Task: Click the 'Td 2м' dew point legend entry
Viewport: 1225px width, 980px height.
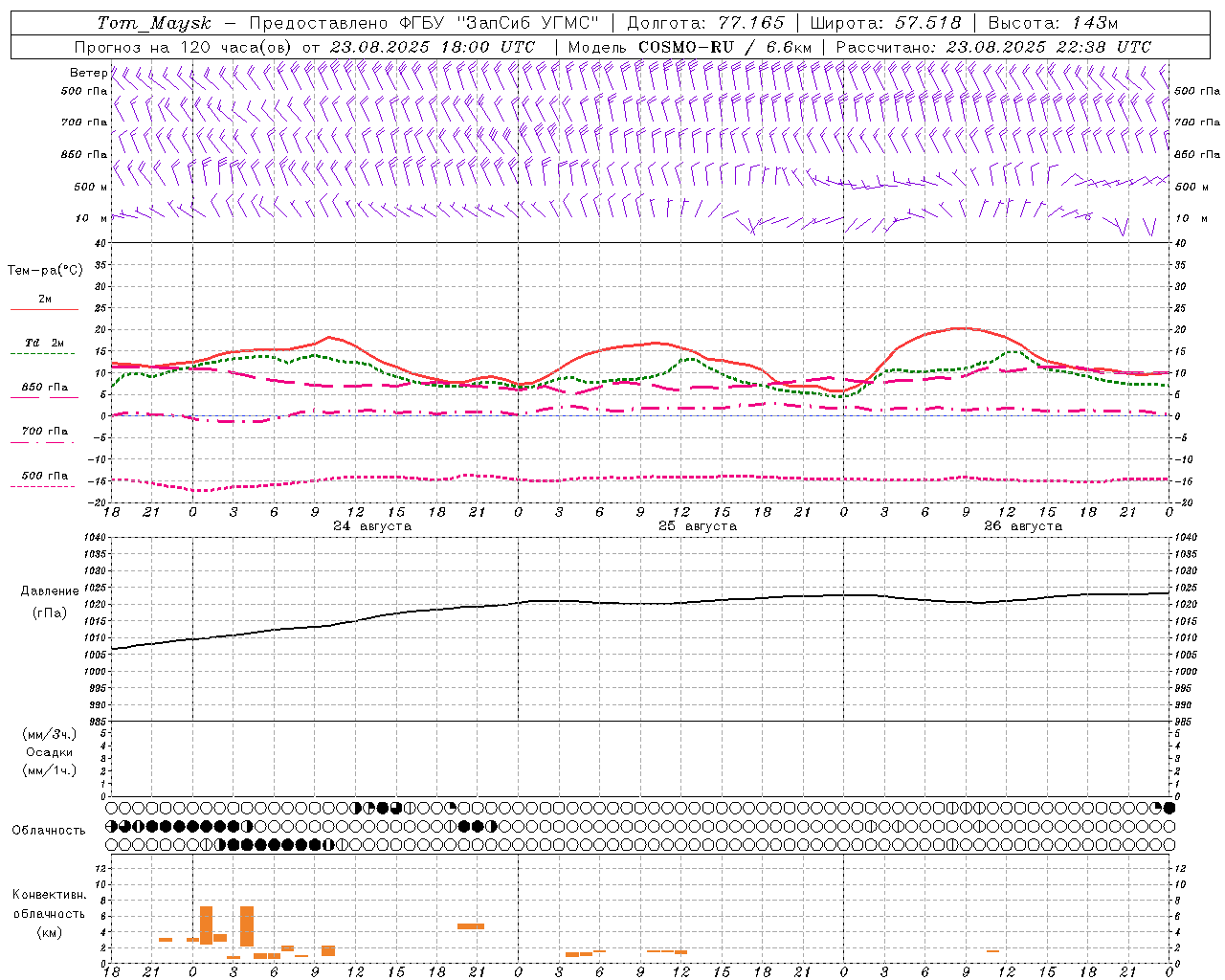Action: 45,343
